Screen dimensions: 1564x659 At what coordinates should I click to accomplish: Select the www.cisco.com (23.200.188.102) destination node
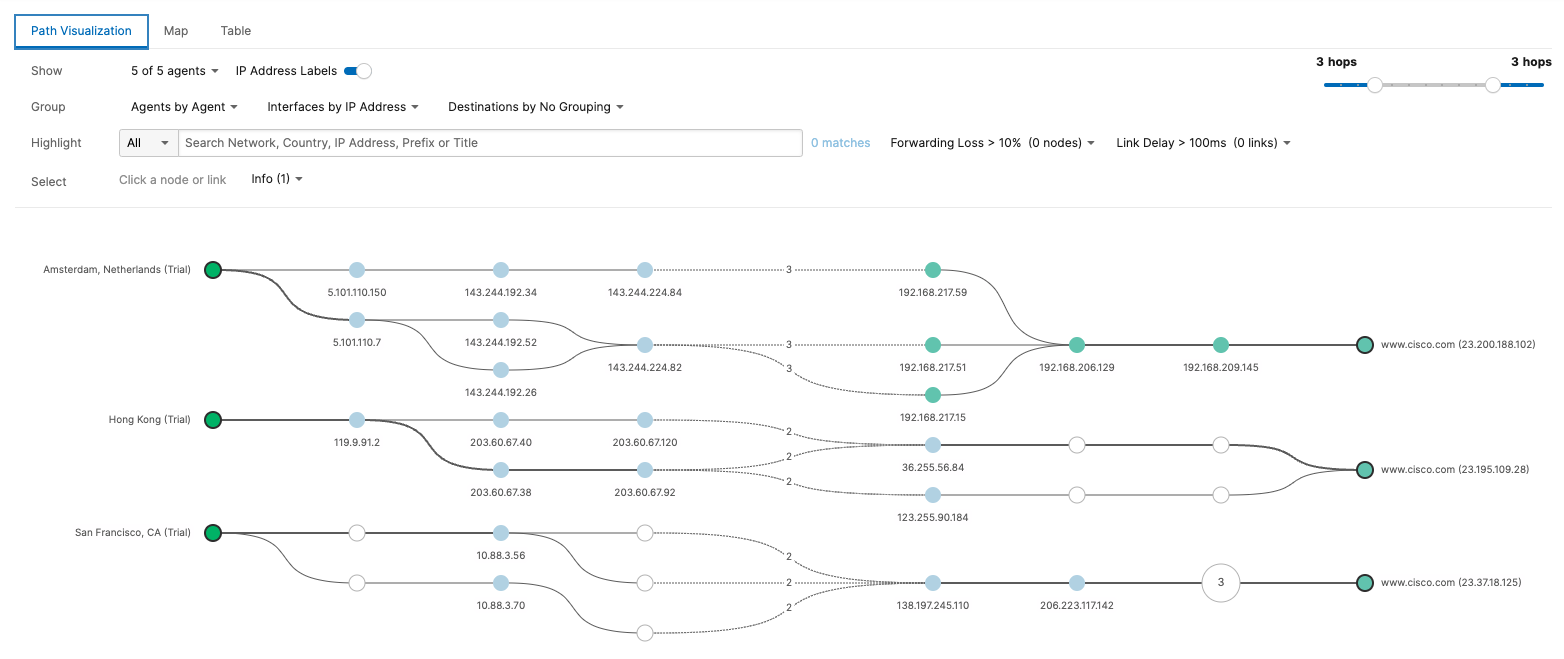tap(1364, 345)
